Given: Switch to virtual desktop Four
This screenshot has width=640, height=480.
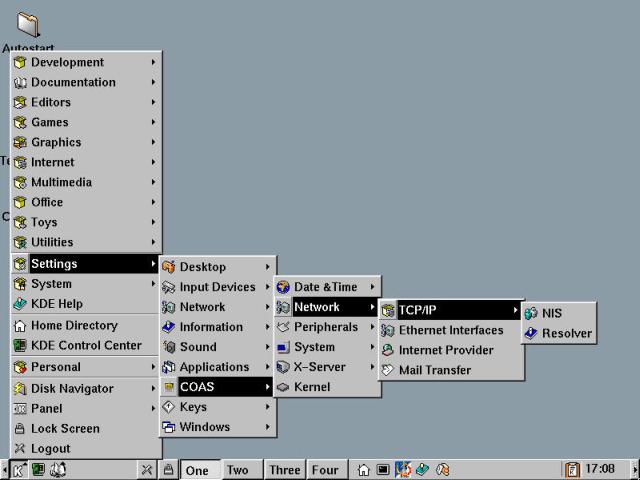Looking at the screenshot, I should (325, 470).
